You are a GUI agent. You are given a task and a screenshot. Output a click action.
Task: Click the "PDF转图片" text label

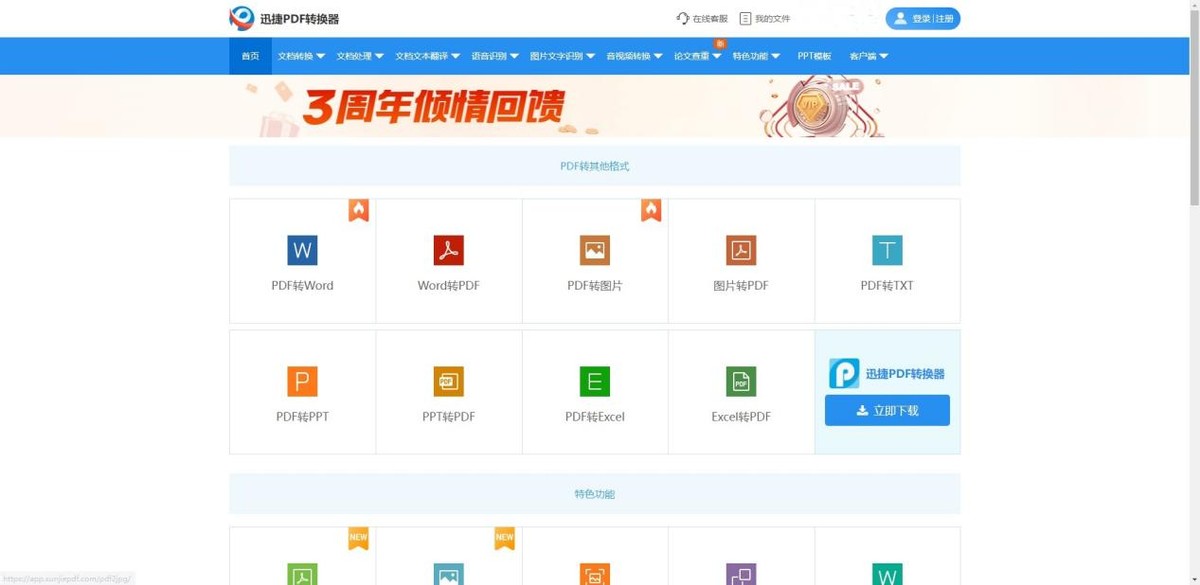[x=595, y=286]
